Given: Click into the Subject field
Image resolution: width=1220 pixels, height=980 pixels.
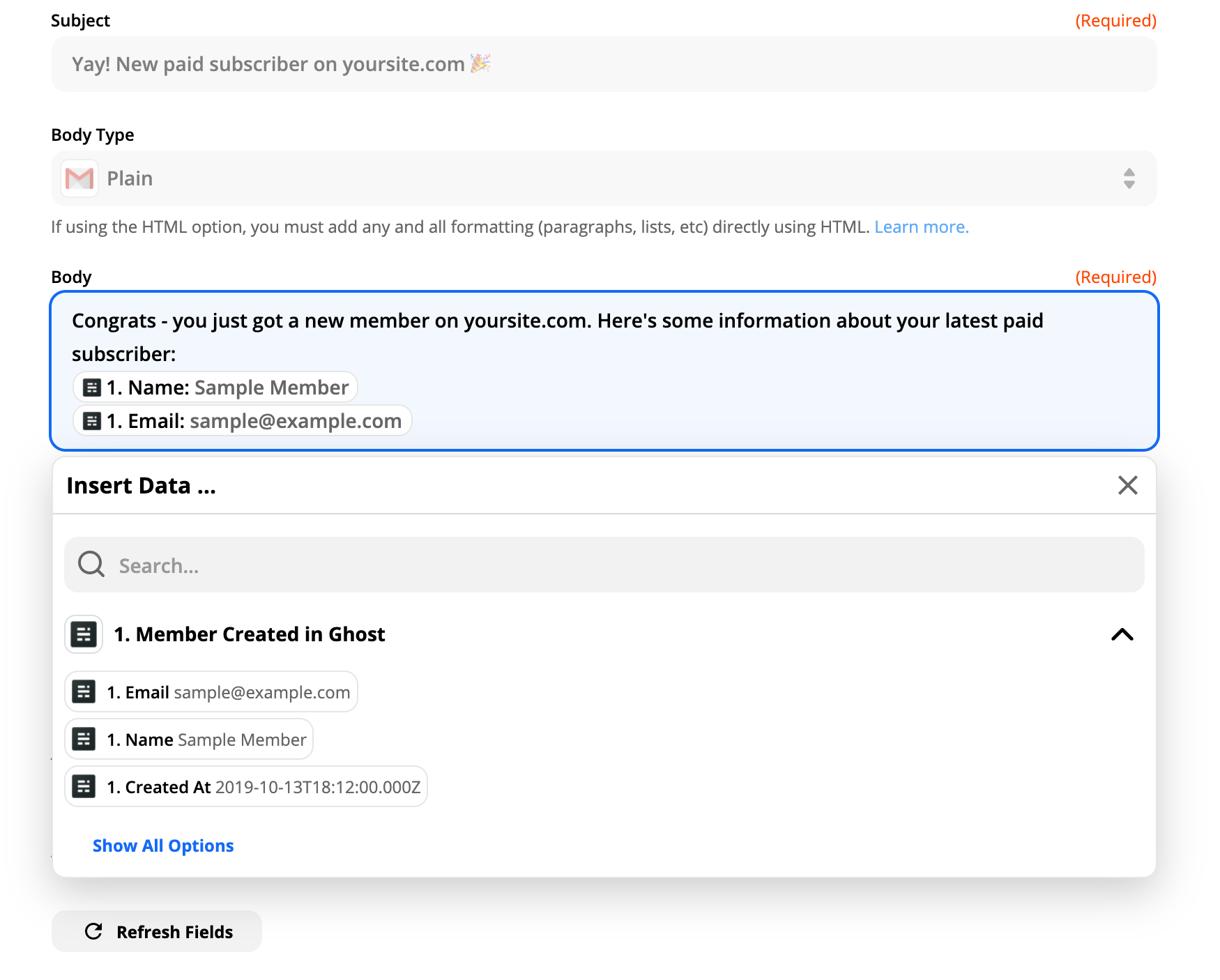Looking at the screenshot, I should pos(604,64).
